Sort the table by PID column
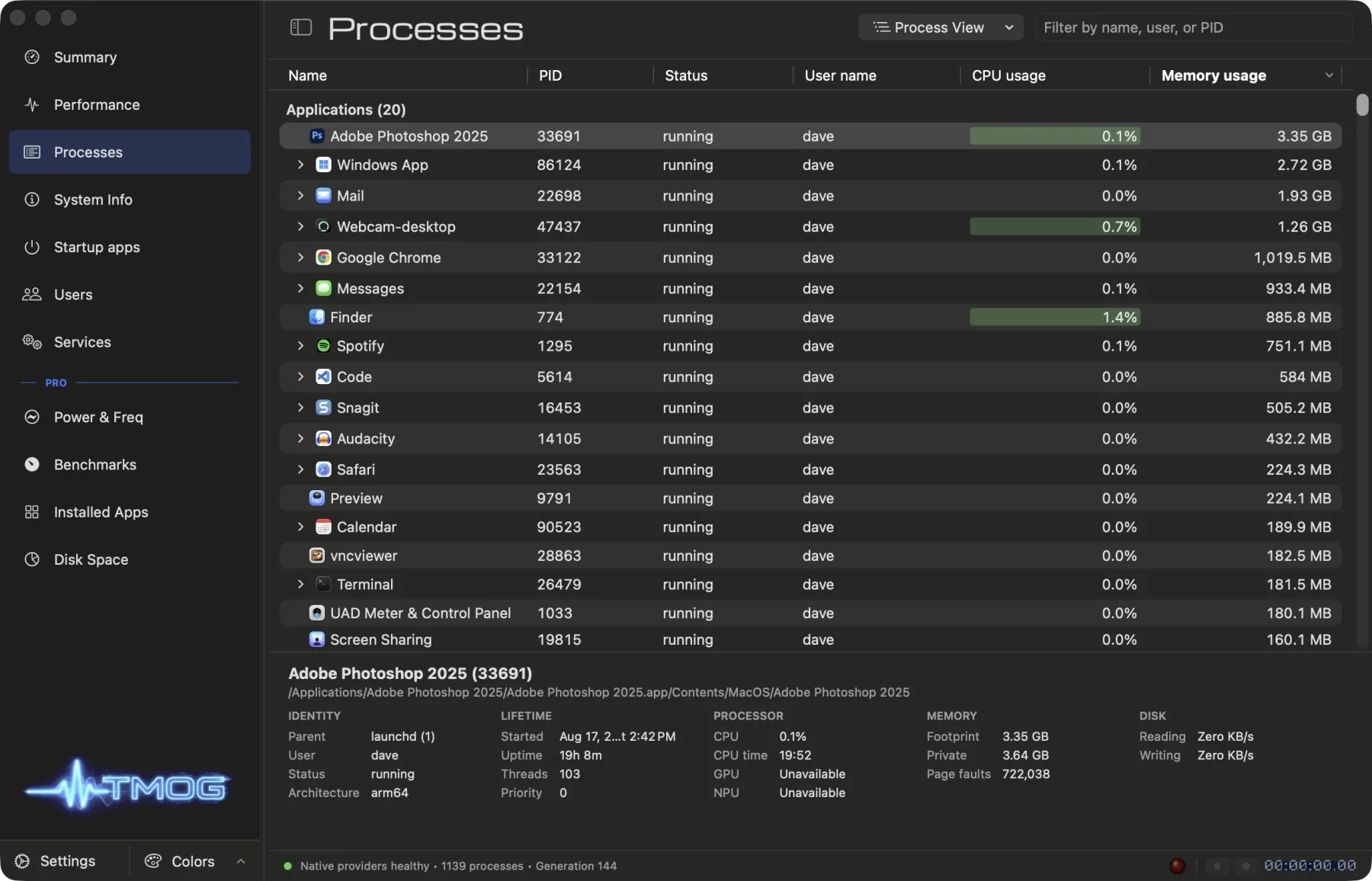The height and width of the screenshot is (881, 1372). coord(550,75)
